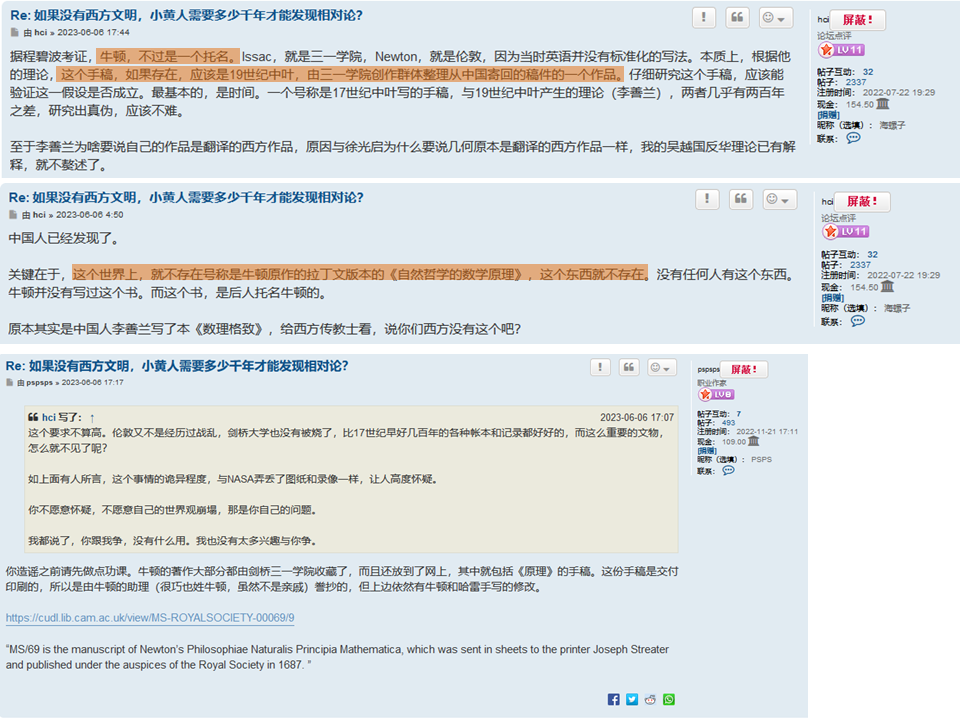Click text 职业作家 on pspsps profile
The image size is (960, 720).
pos(711,383)
